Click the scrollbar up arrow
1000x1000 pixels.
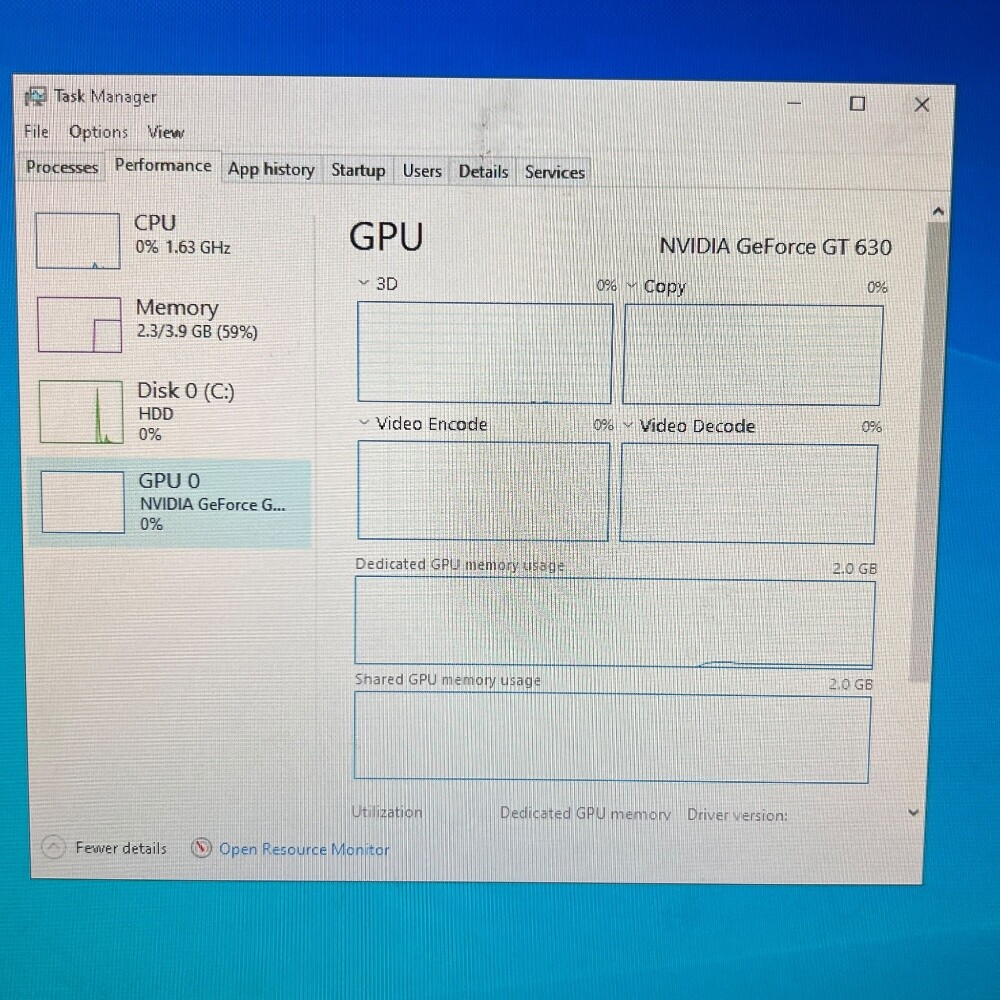click(938, 211)
